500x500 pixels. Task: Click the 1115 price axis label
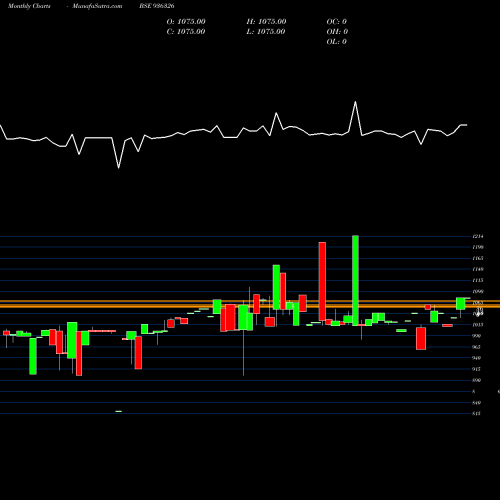478,280
